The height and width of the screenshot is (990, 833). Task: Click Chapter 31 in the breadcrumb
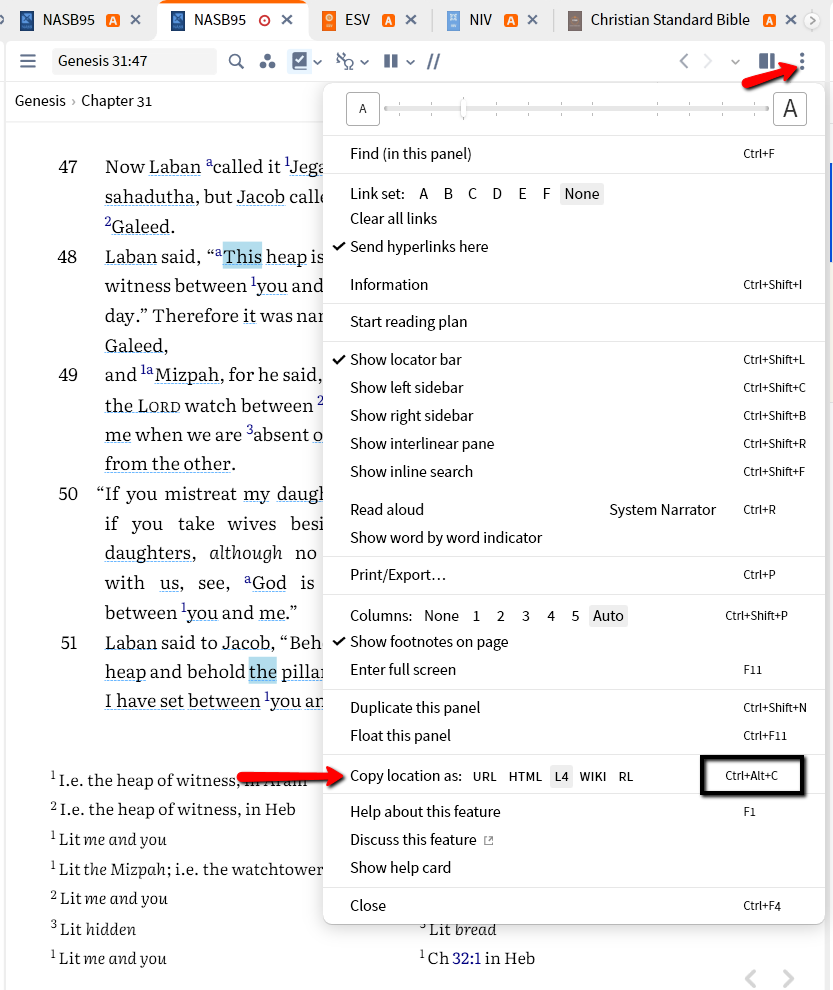[117, 101]
